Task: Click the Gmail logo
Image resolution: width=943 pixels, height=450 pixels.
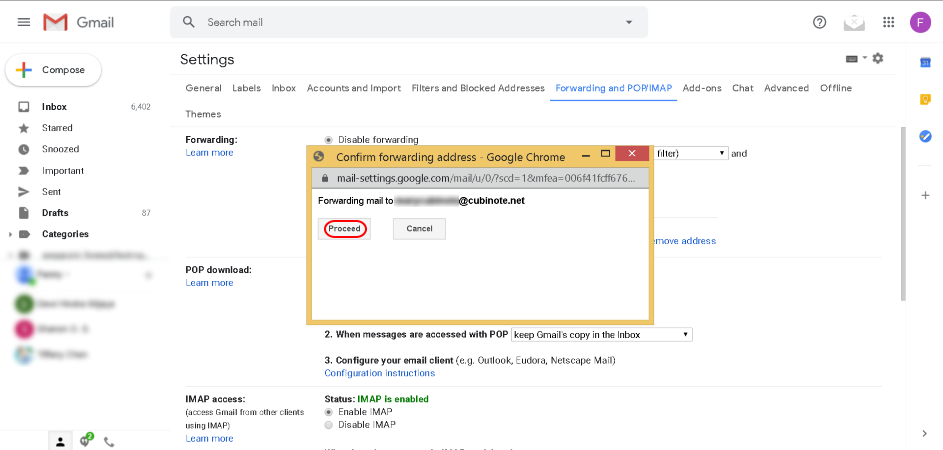Action: tap(79, 22)
